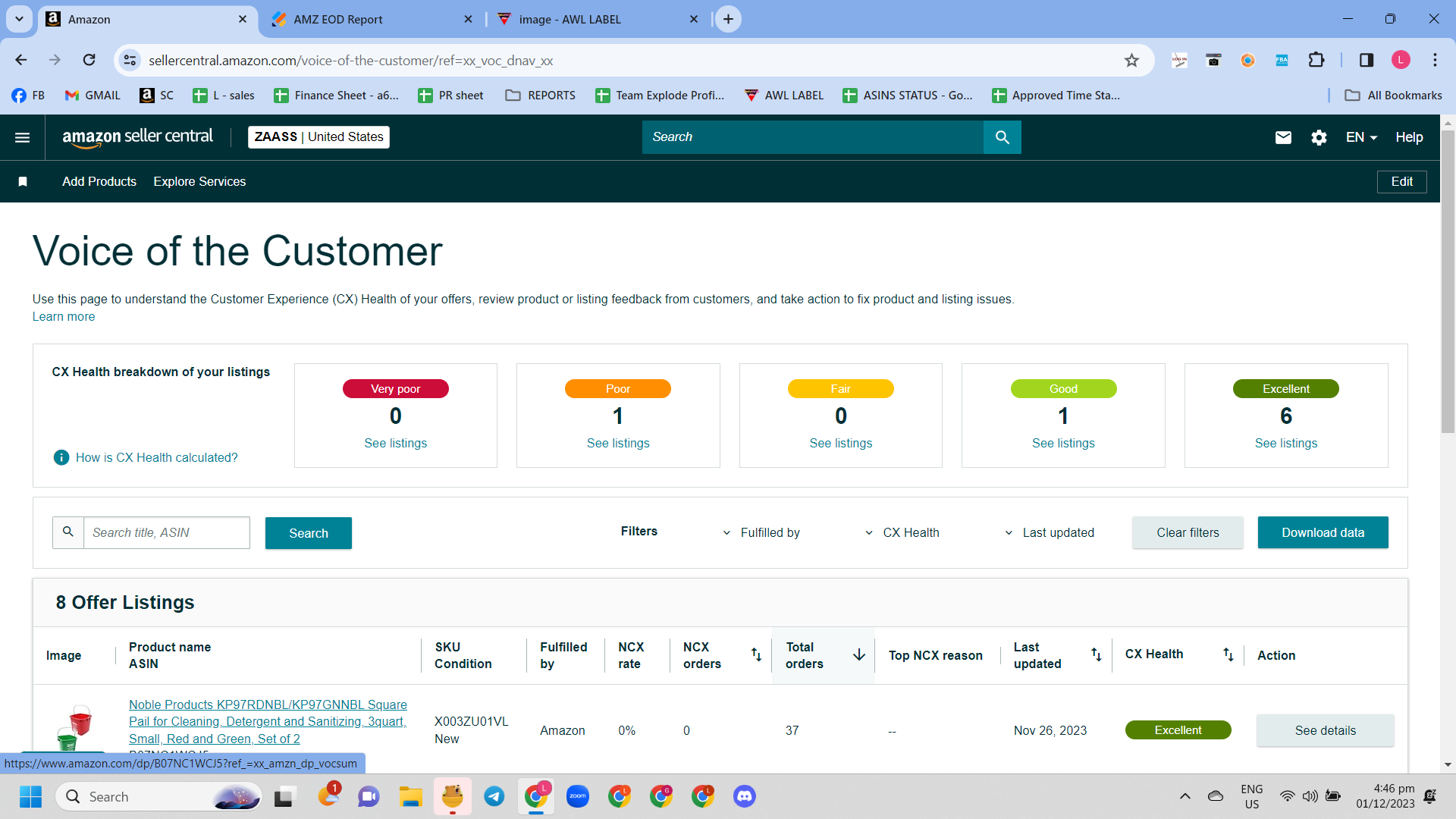See listings under Fair
Image resolution: width=1456 pixels, height=819 pixels.
point(840,443)
